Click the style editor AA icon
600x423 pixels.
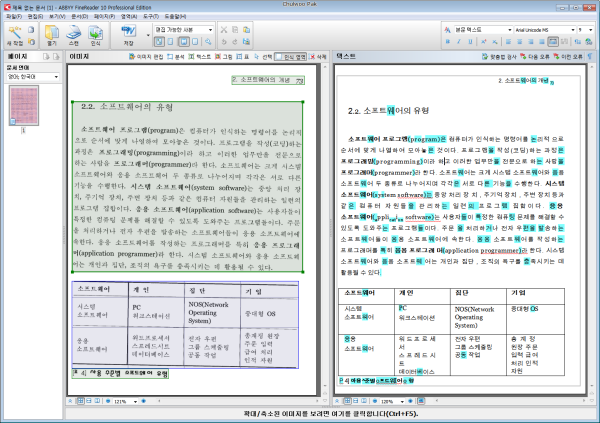point(447,30)
